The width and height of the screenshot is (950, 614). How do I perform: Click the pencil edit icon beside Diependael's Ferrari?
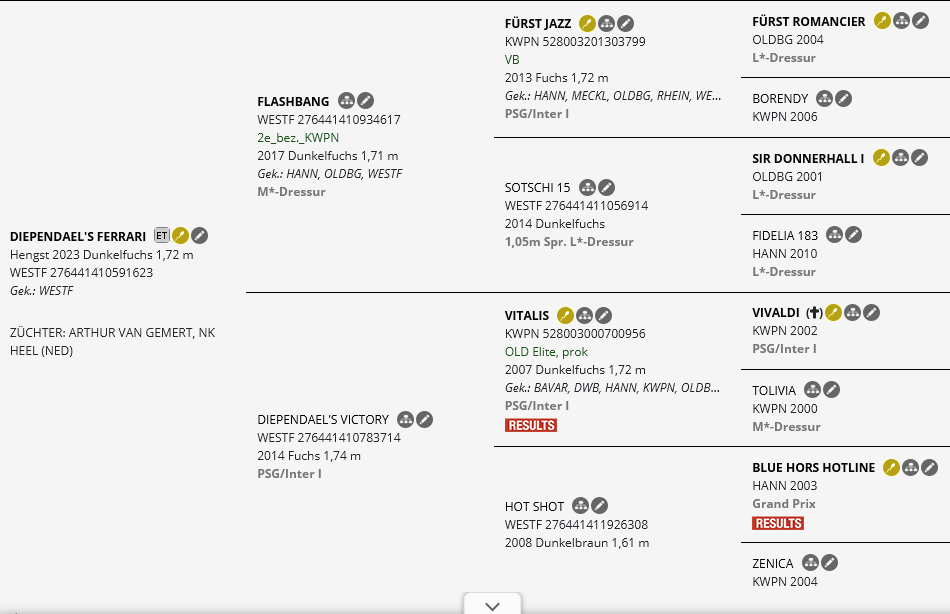coord(200,236)
